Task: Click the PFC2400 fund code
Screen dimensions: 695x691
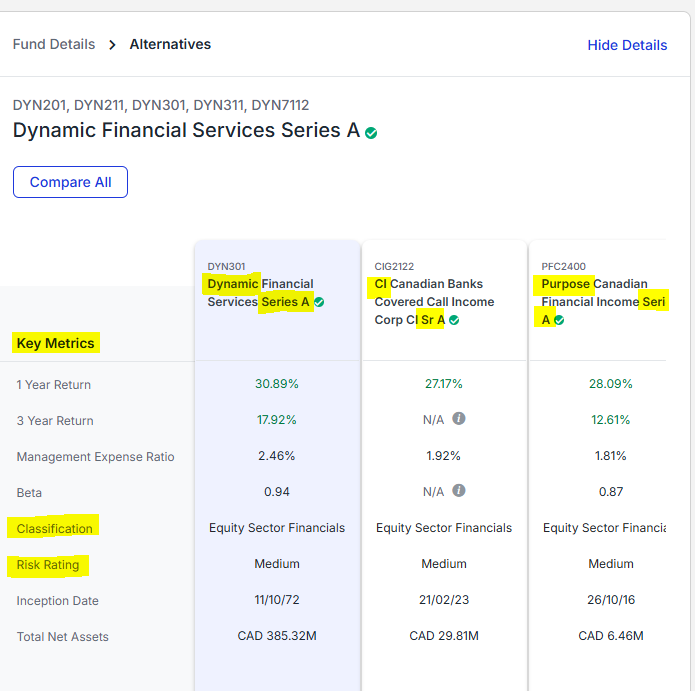Action: [x=564, y=266]
